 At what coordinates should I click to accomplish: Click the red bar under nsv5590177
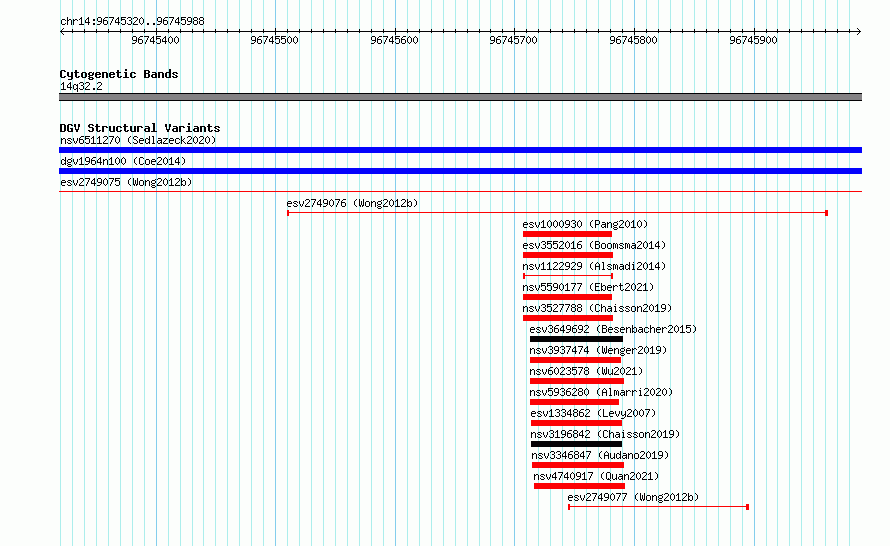point(567,297)
